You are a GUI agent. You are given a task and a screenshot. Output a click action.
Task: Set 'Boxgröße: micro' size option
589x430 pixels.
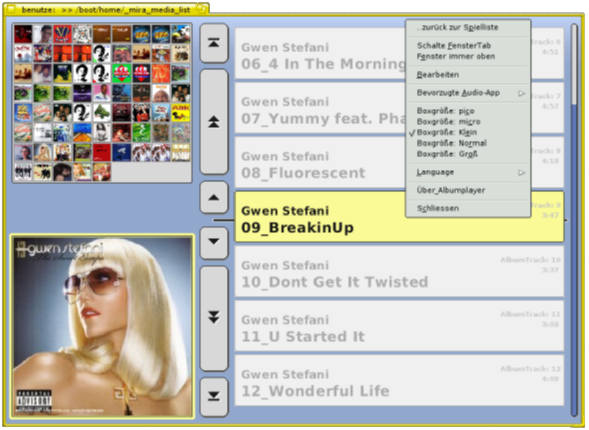pyautogui.click(x=468, y=122)
